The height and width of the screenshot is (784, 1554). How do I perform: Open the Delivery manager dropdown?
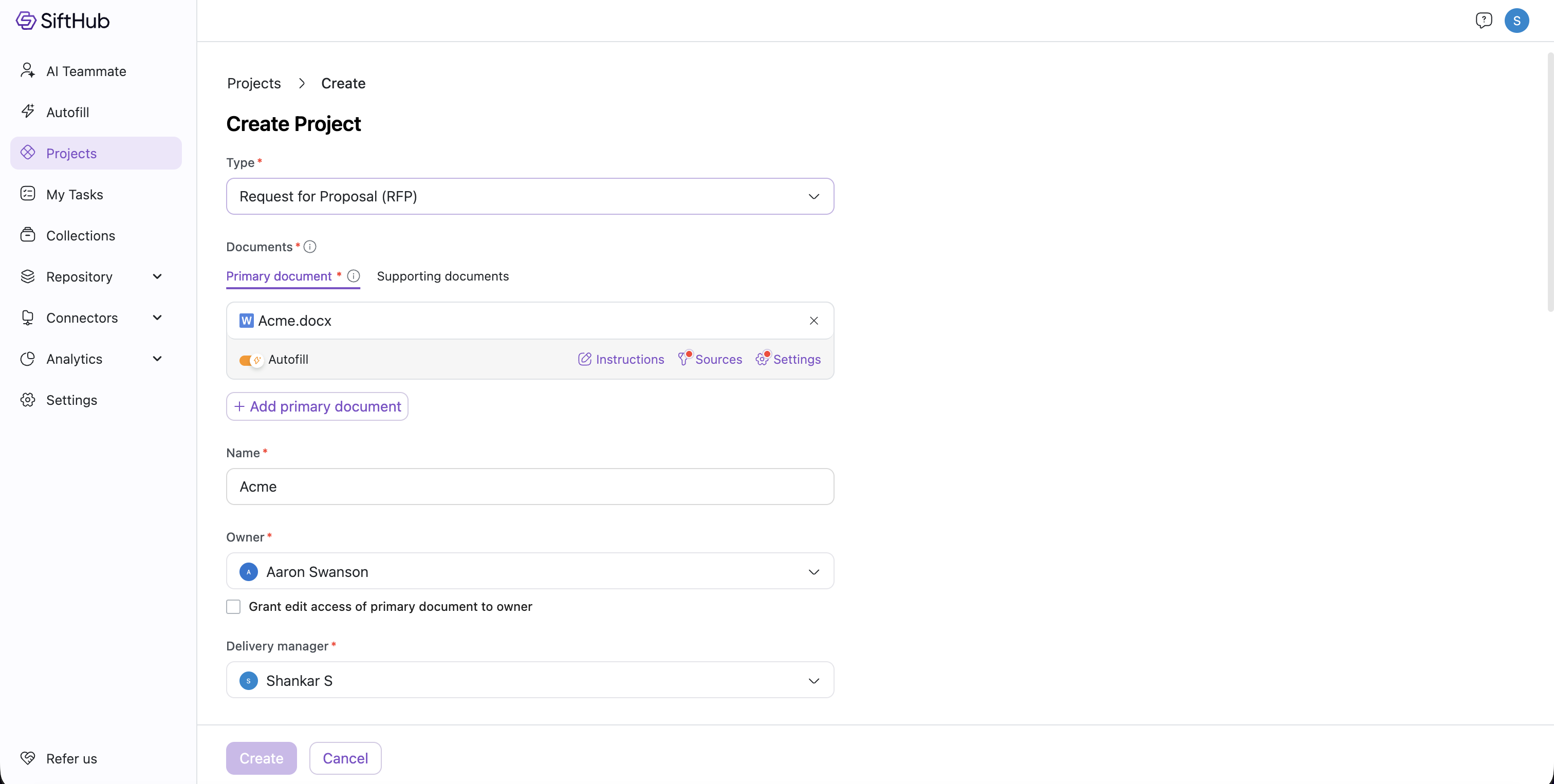pos(530,680)
